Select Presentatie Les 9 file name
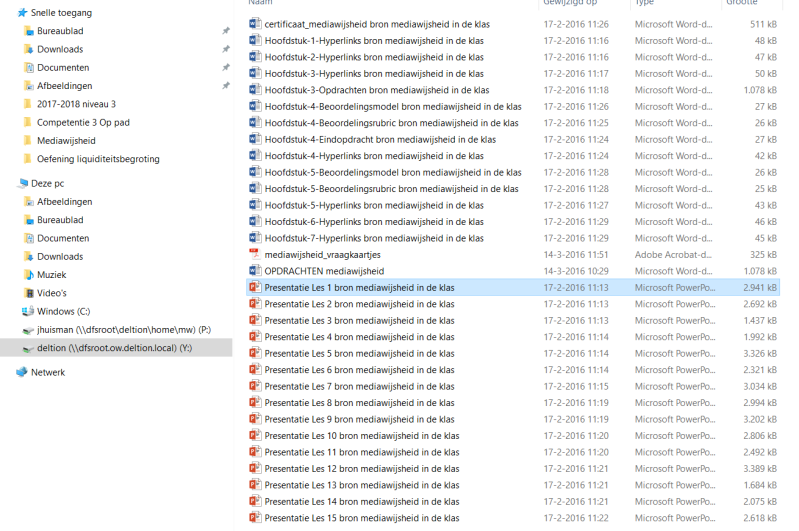 359,419
